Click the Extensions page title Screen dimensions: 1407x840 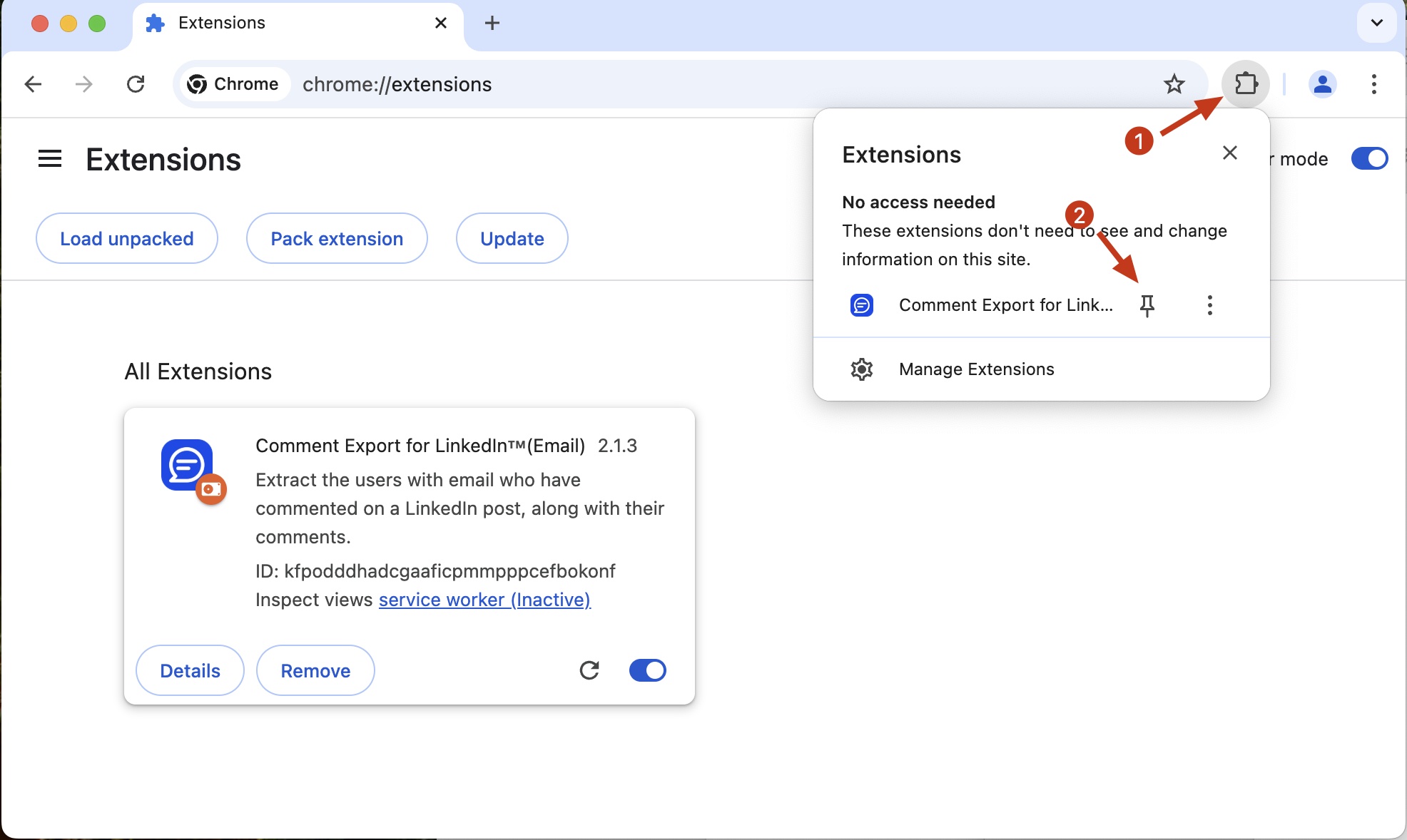(163, 160)
